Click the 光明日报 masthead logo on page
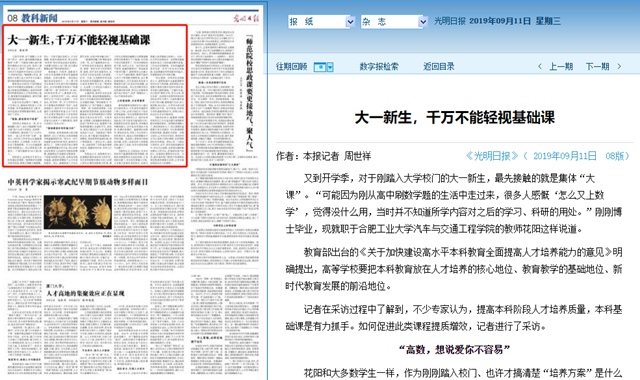This screenshot has height=380, width=640. pyautogui.click(x=246, y=18)
